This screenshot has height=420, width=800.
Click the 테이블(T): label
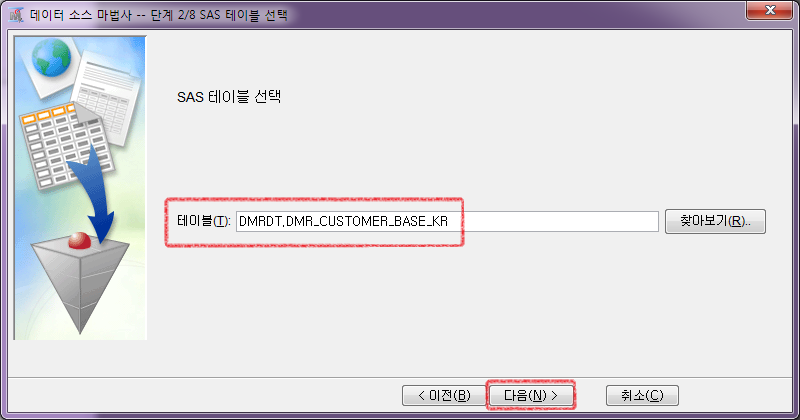point(204,221)
